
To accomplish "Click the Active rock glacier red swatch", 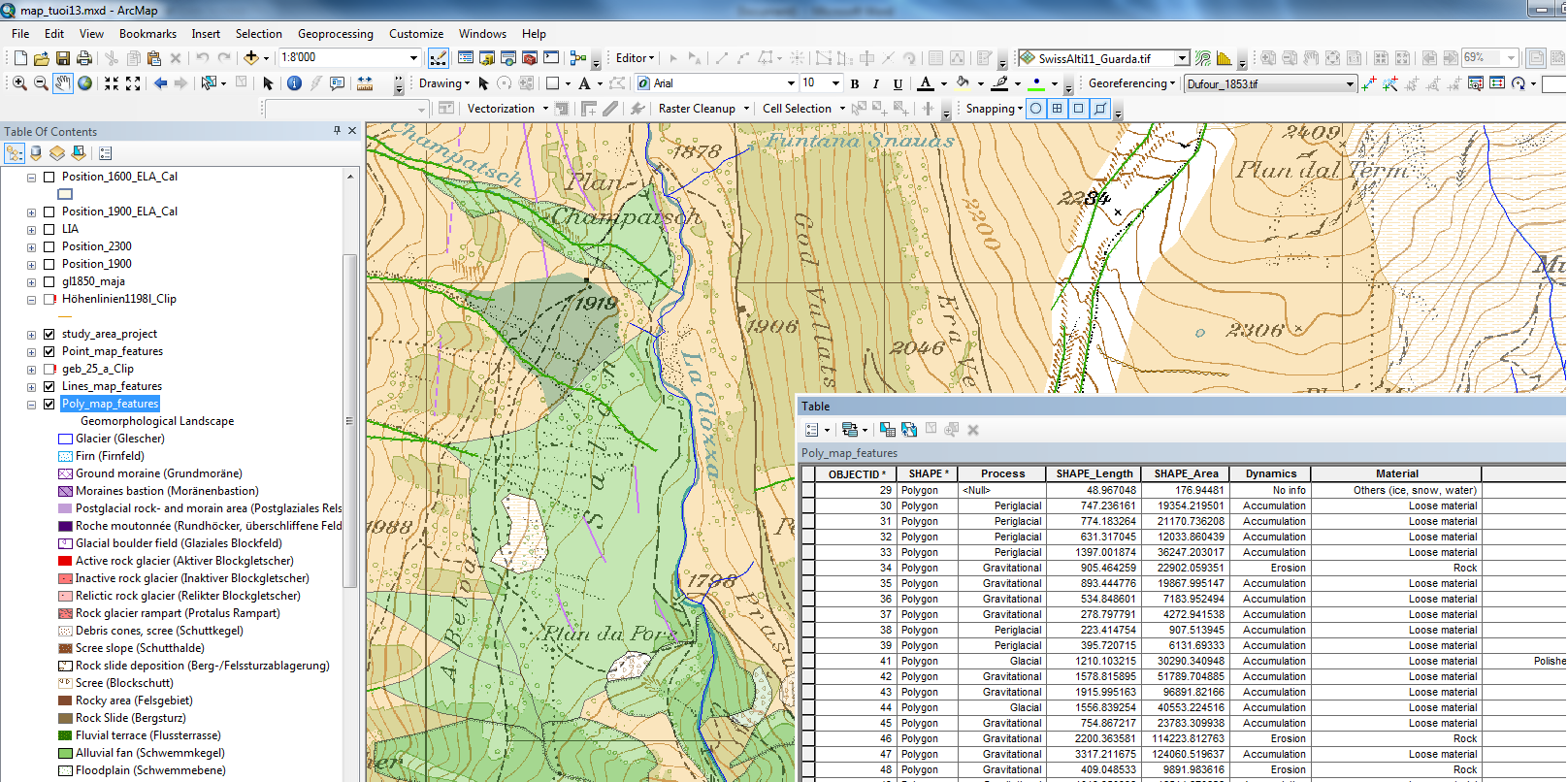I will 65,561.
